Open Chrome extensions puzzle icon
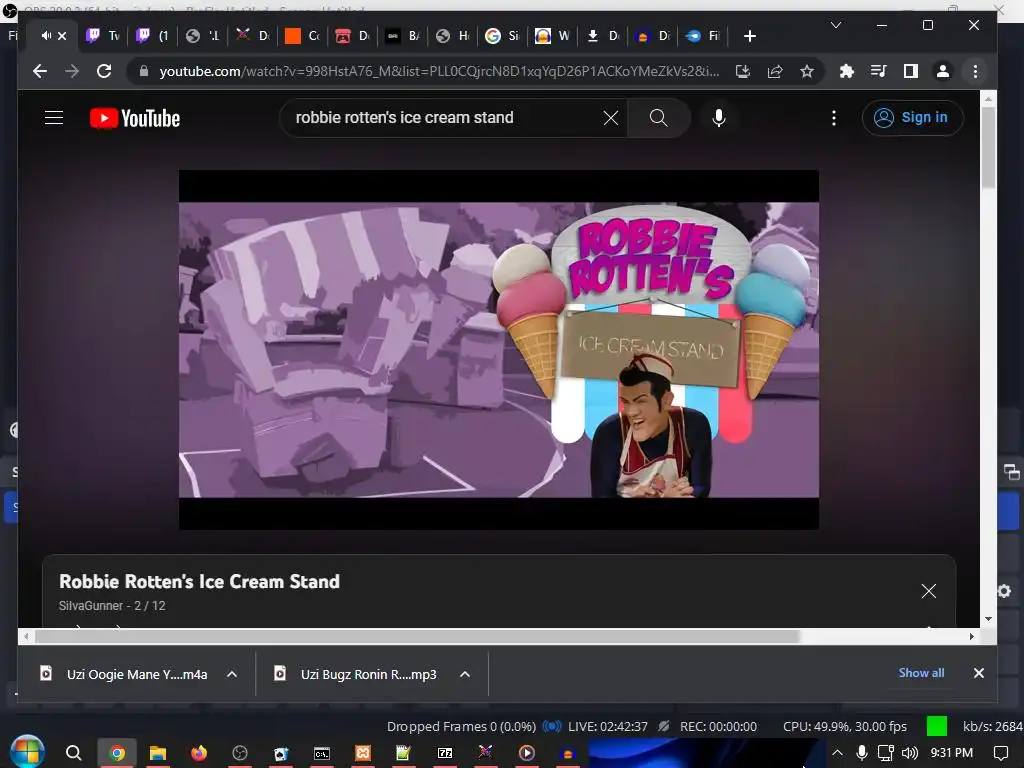 tap(846, 71)
